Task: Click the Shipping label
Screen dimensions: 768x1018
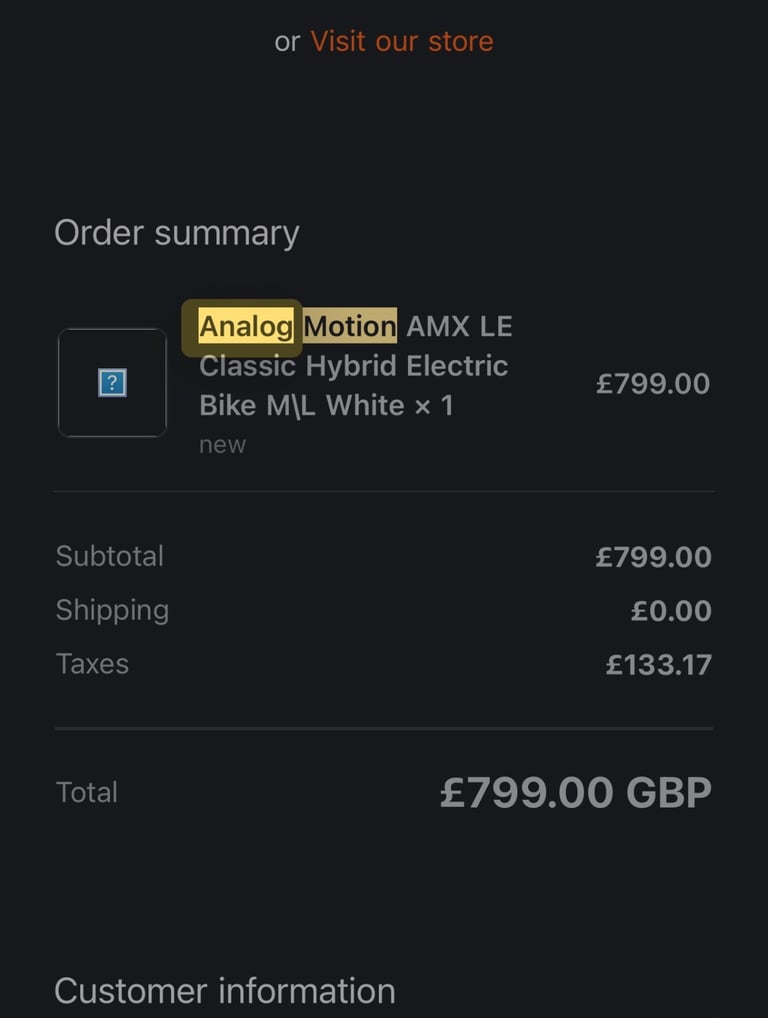Action: pos(112,610)
